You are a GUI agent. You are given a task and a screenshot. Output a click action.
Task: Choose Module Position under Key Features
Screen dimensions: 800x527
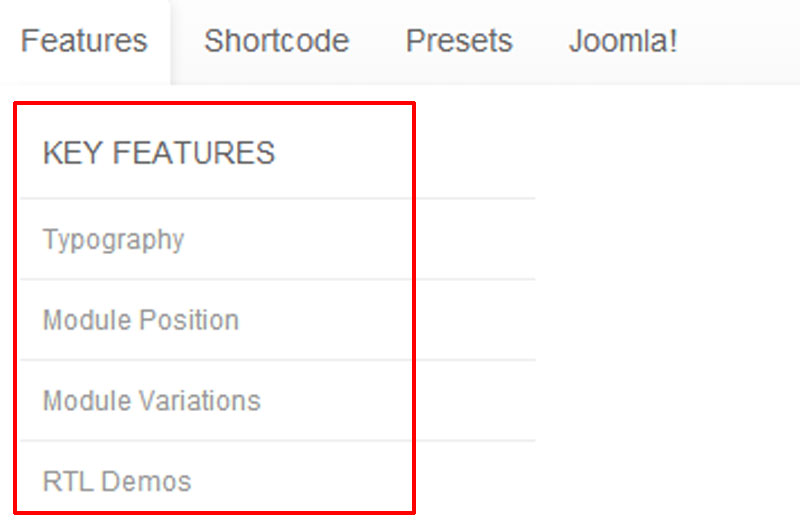tap(140, 320)
